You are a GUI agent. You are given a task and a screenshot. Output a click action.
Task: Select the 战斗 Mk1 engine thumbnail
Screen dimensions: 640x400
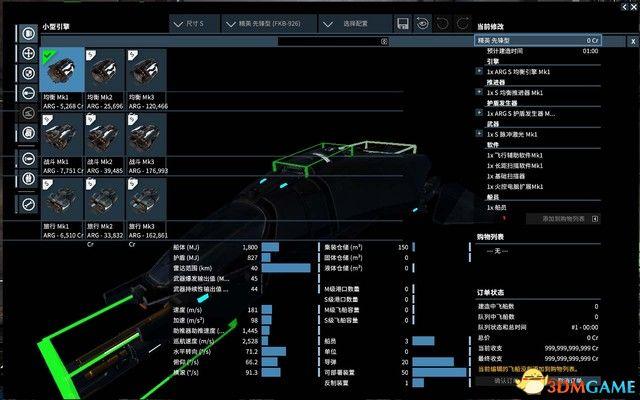[62, 135]
